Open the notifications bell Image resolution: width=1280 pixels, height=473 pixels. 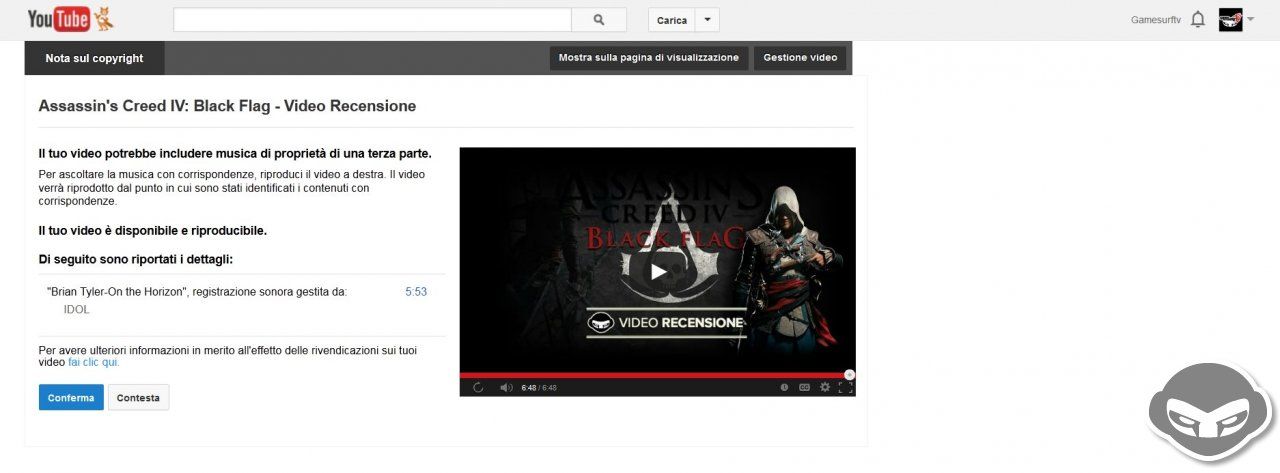[x=1198, y=19]
